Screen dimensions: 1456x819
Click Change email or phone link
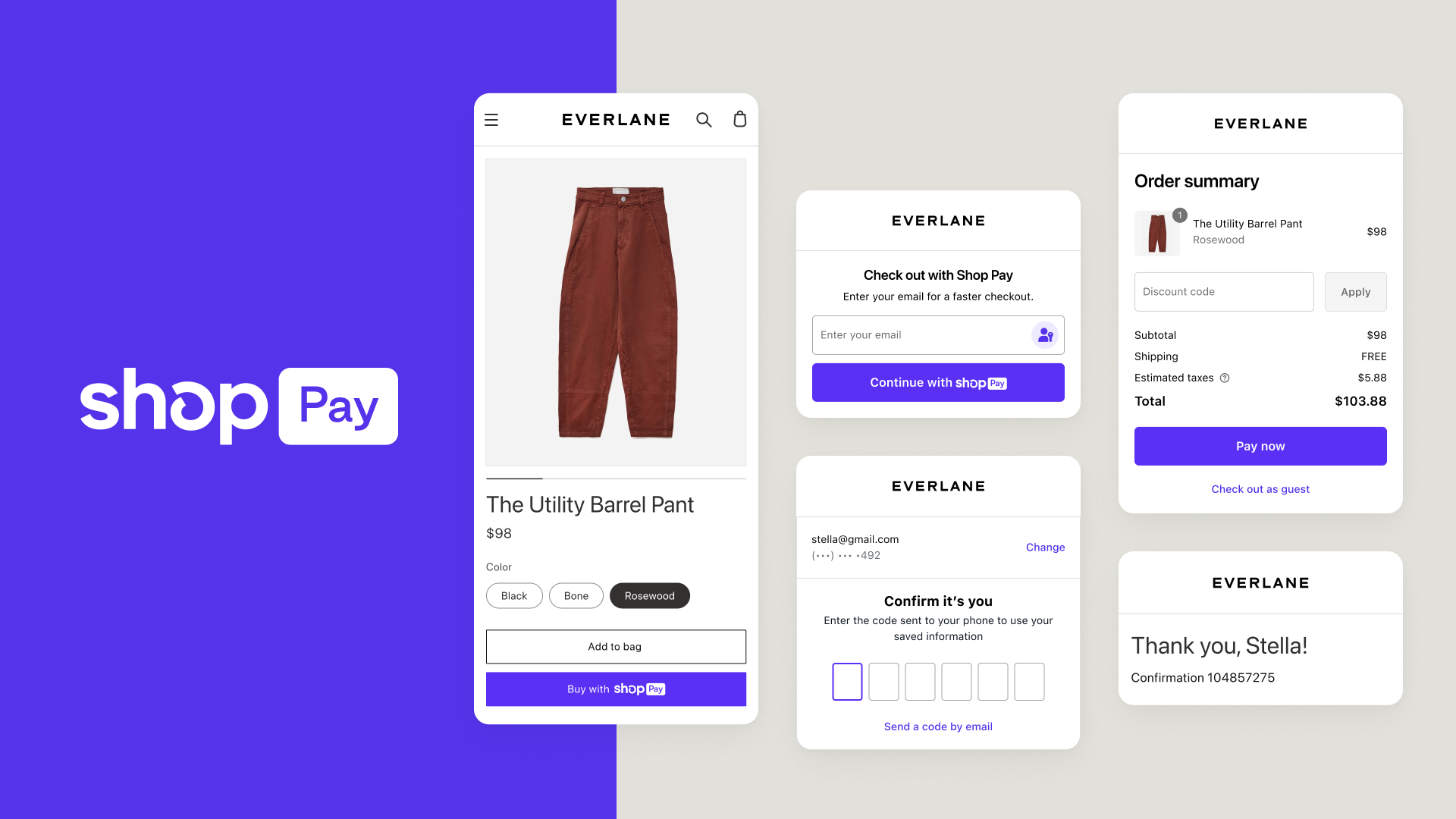[1045, 547]
